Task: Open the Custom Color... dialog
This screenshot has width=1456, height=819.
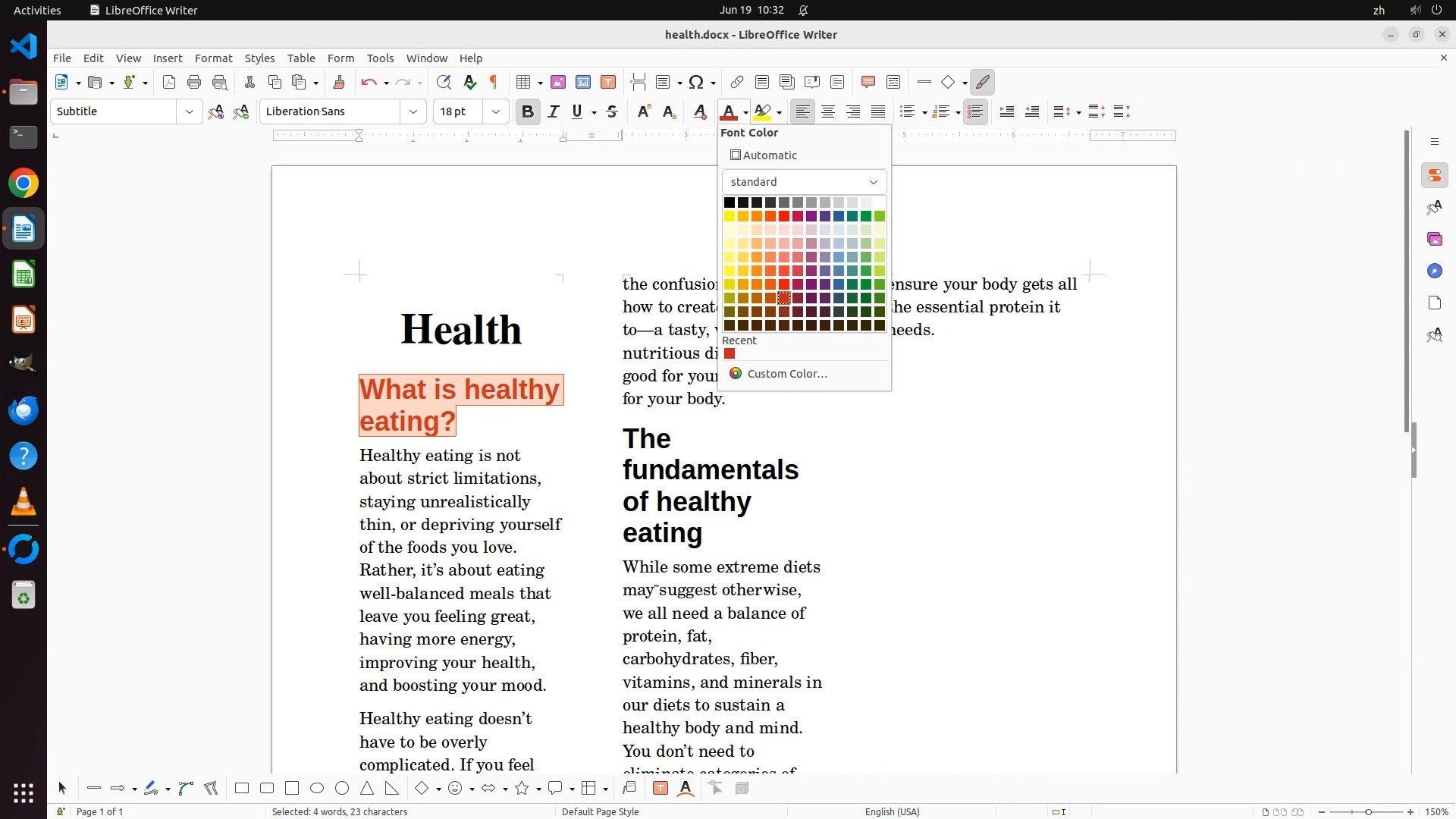Action: pos(786,374)
